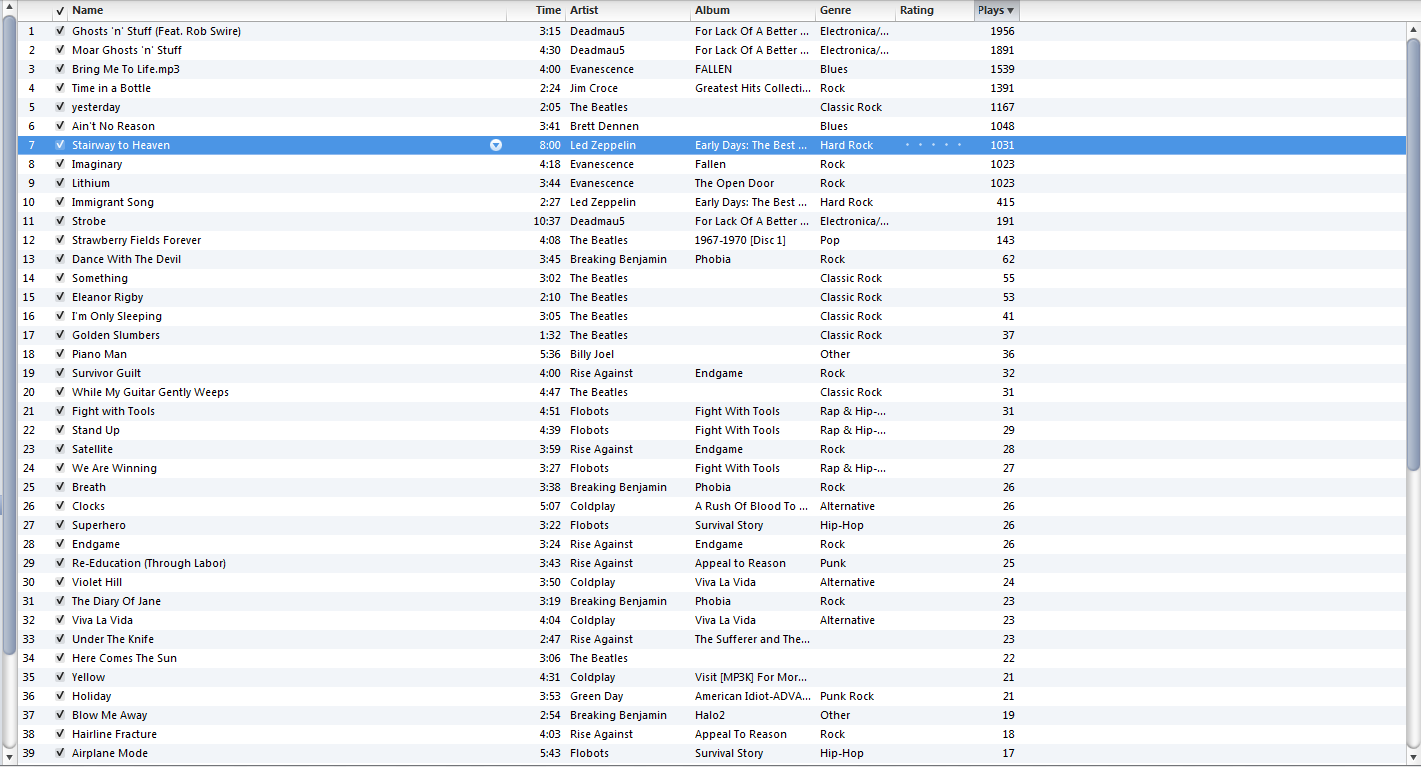The image size is (1421, 767).
Task: Select the song Violet Hill
Action: (x=97, y=582)
